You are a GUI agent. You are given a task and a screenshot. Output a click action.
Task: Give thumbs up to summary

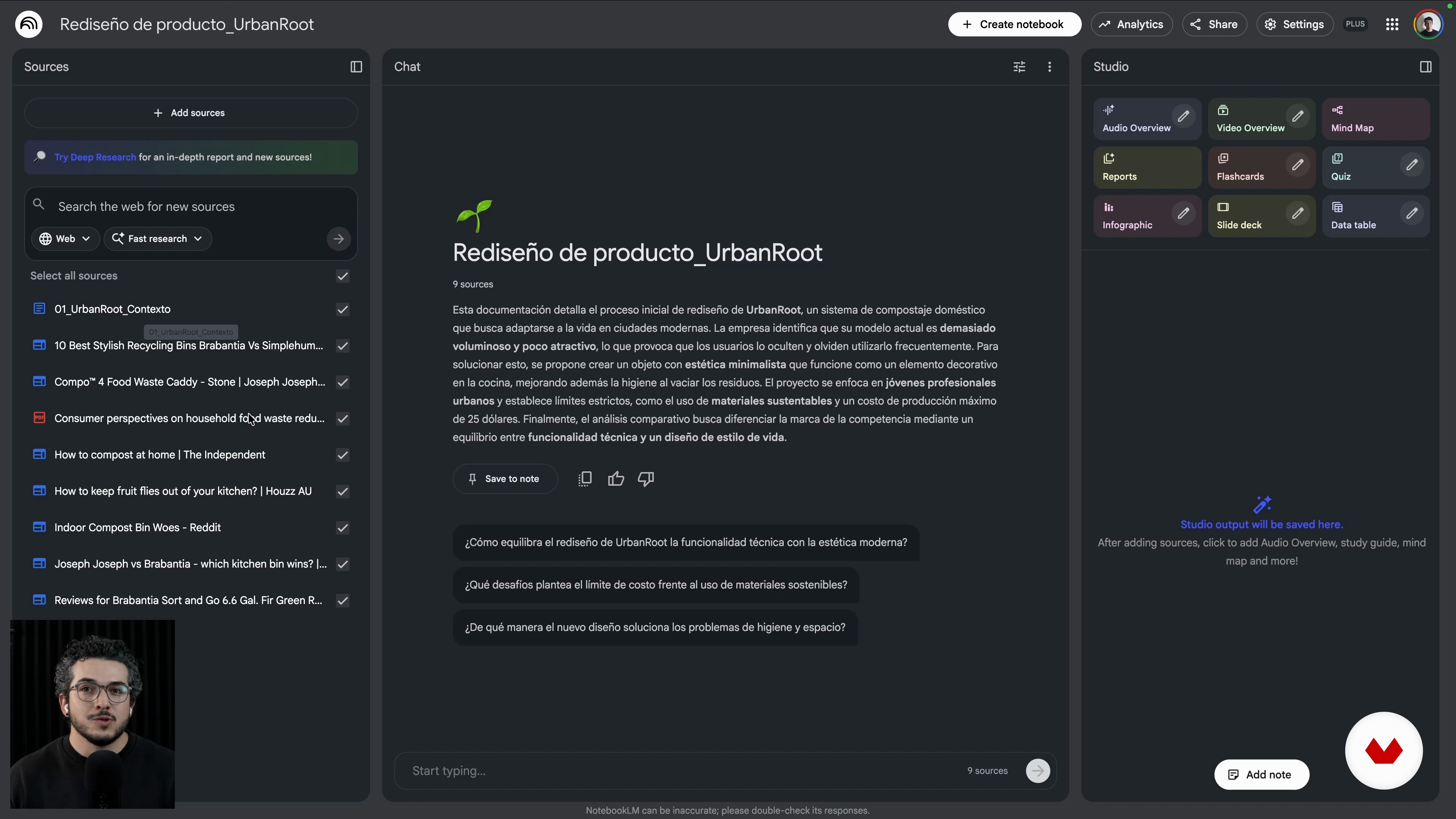[615, 479]
